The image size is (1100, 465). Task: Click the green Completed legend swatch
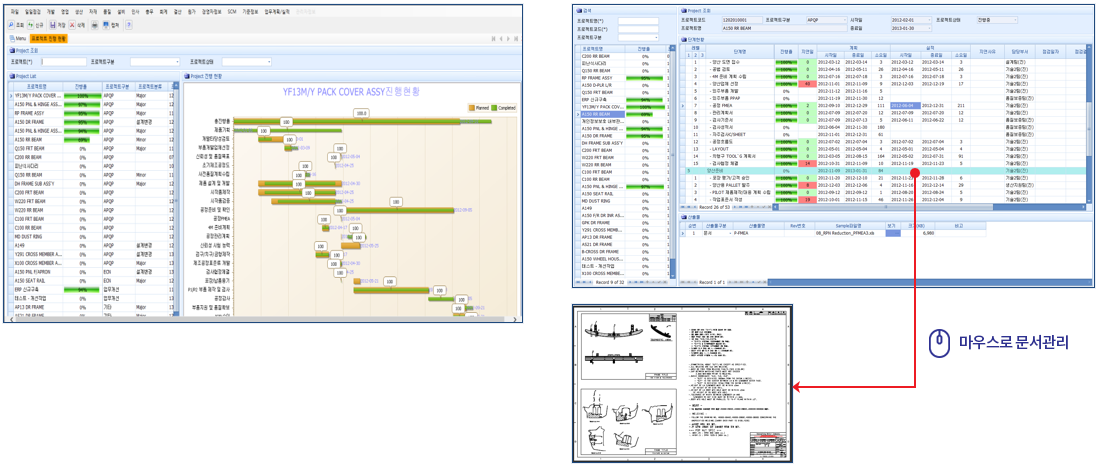tap(493, 107)
